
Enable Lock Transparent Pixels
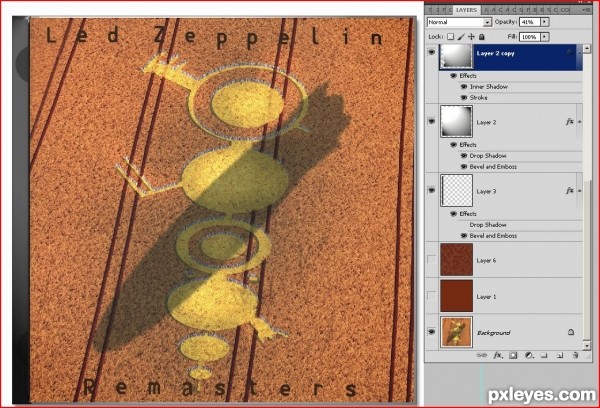(x=451, y=37)
